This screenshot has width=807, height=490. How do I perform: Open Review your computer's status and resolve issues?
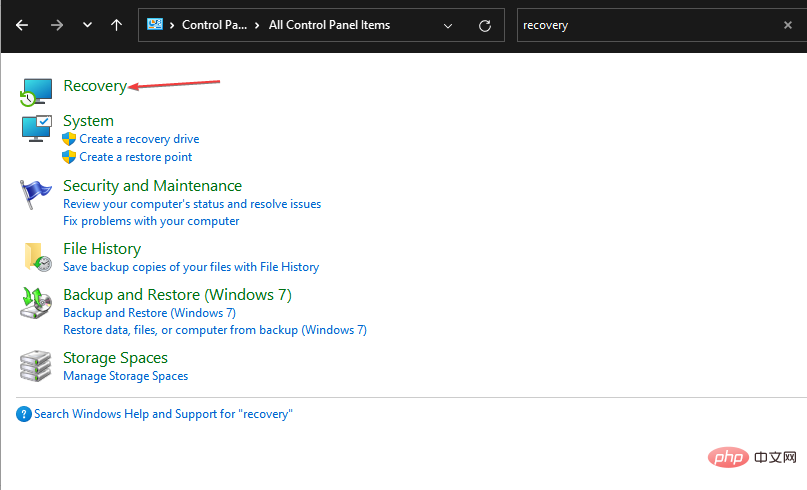pyautogui.click(x=192, y=204)
